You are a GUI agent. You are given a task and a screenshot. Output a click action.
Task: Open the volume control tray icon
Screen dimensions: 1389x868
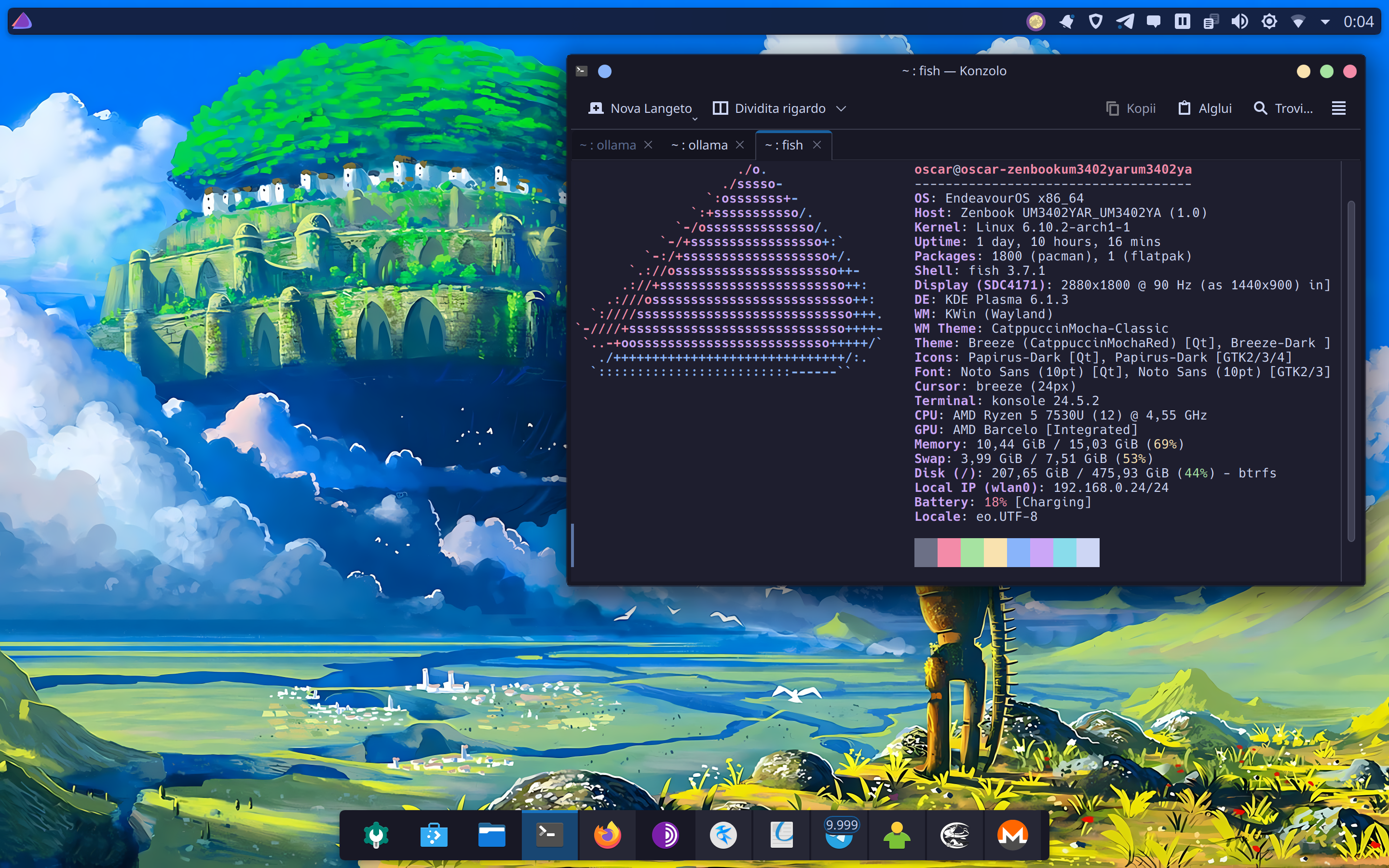[x=1240, y=21]
